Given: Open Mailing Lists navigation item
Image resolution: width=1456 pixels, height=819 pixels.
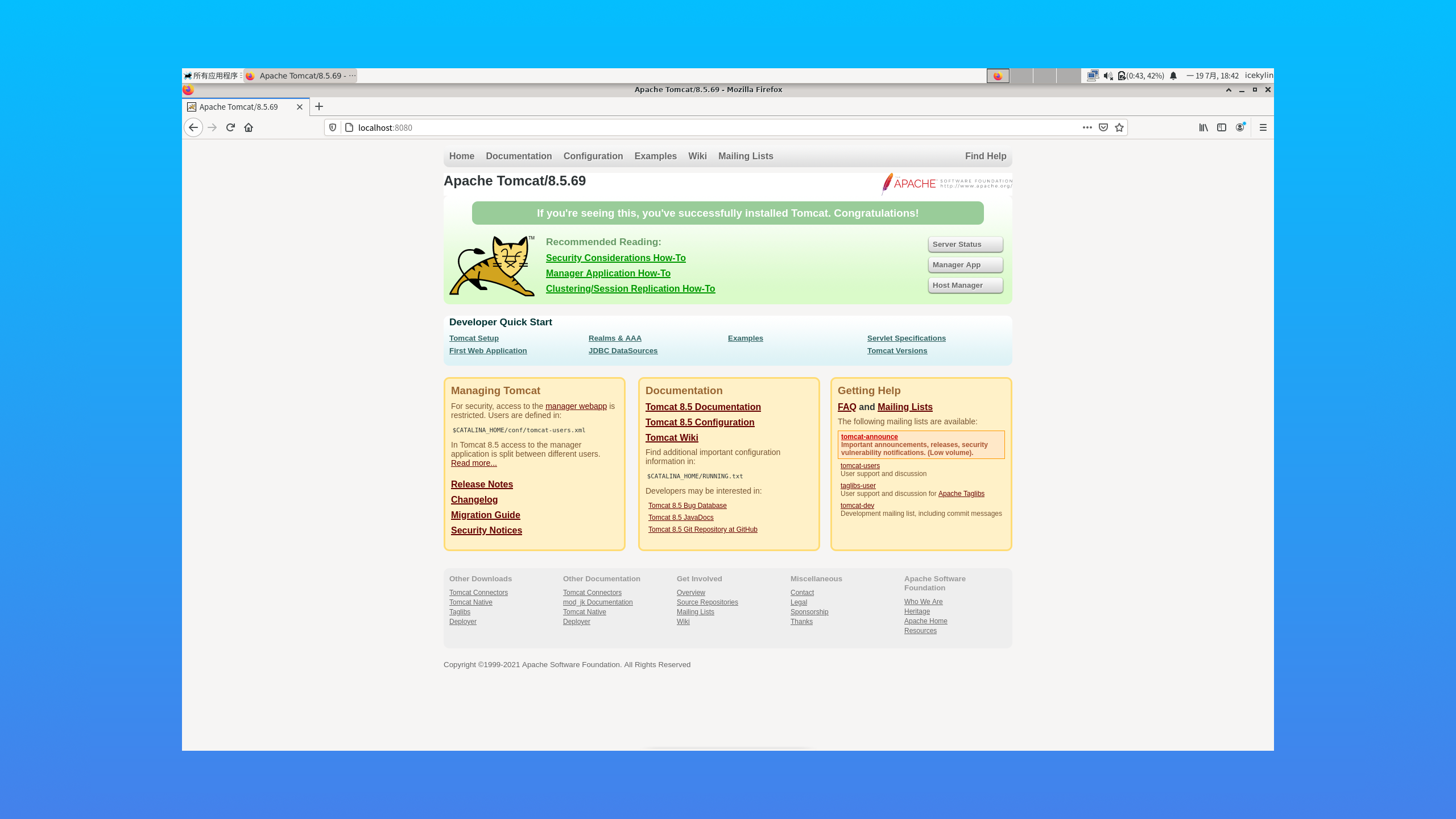Looking at the screenshot, I should click(746, 156).
